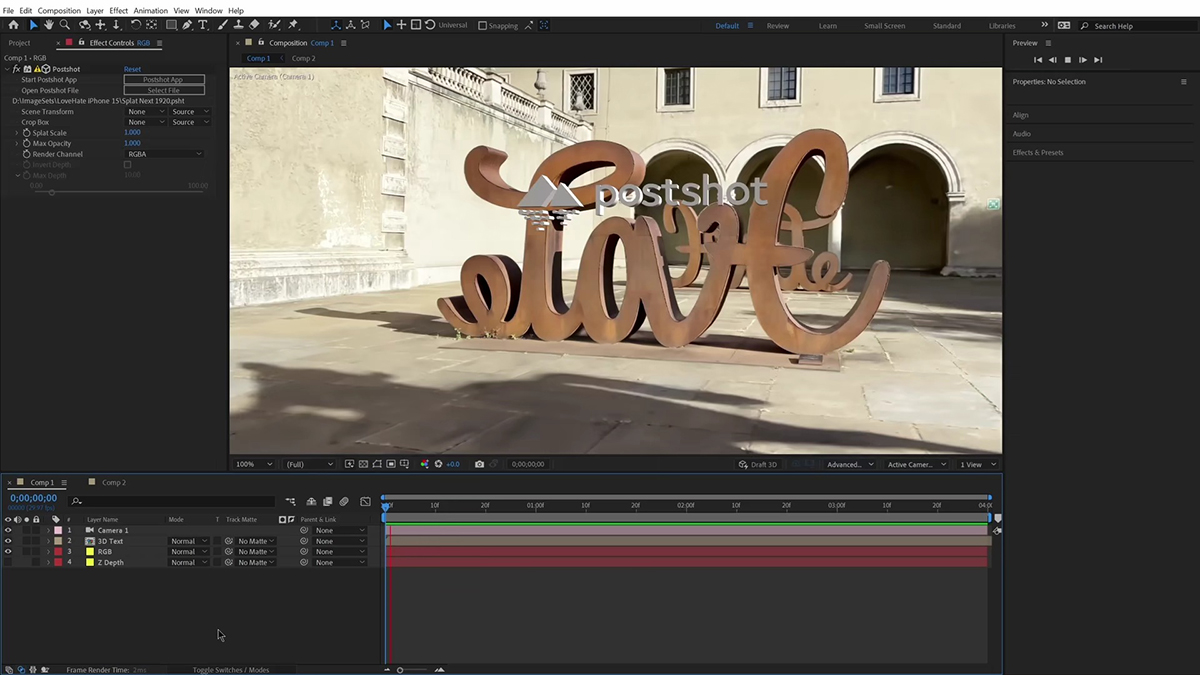Switch to the Comp 2 timeline tab
This screenshot has width=1200, height=675.
tap(113, 483)
